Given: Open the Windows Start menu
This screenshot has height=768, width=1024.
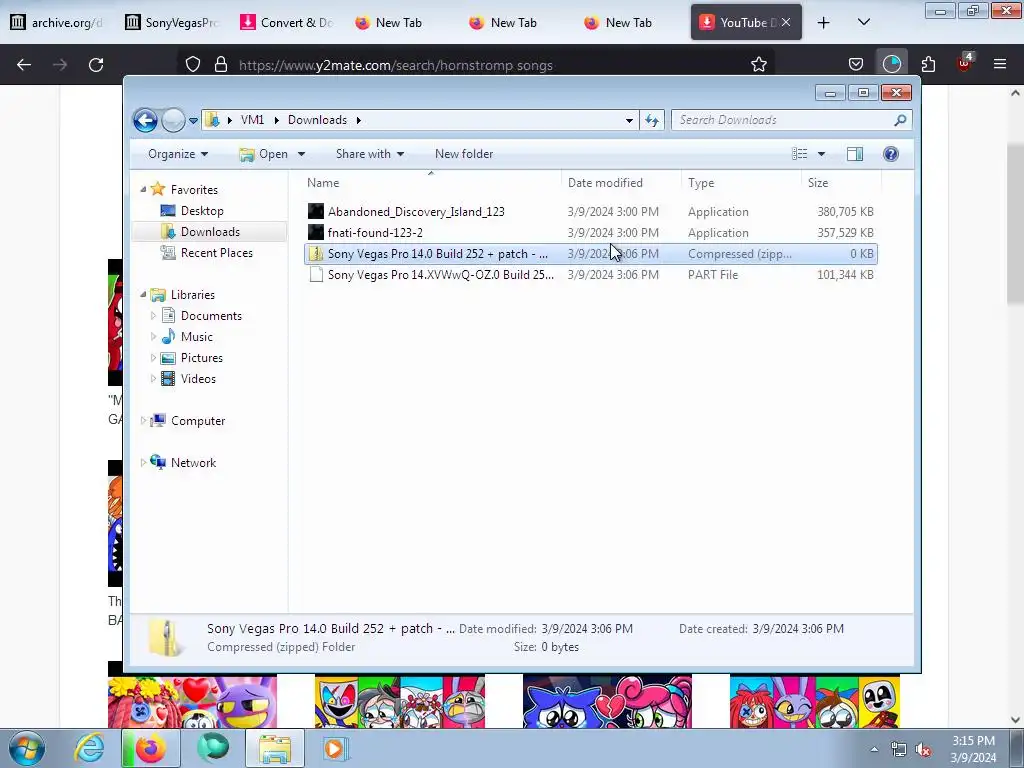Looking at the screenshot, I should tap(26, 748).
